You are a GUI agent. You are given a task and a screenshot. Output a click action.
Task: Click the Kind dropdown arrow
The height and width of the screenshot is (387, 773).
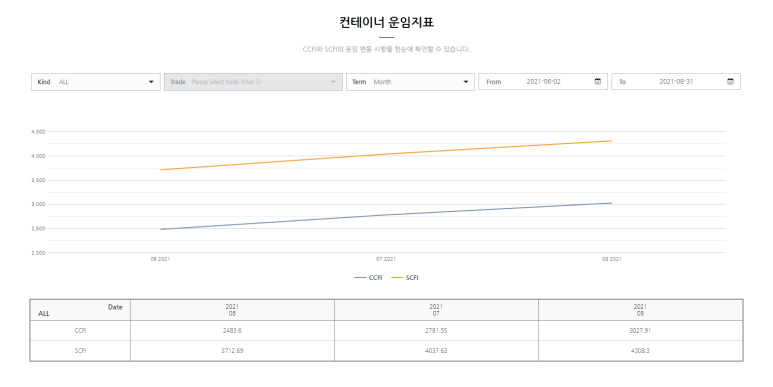point(151,82)
